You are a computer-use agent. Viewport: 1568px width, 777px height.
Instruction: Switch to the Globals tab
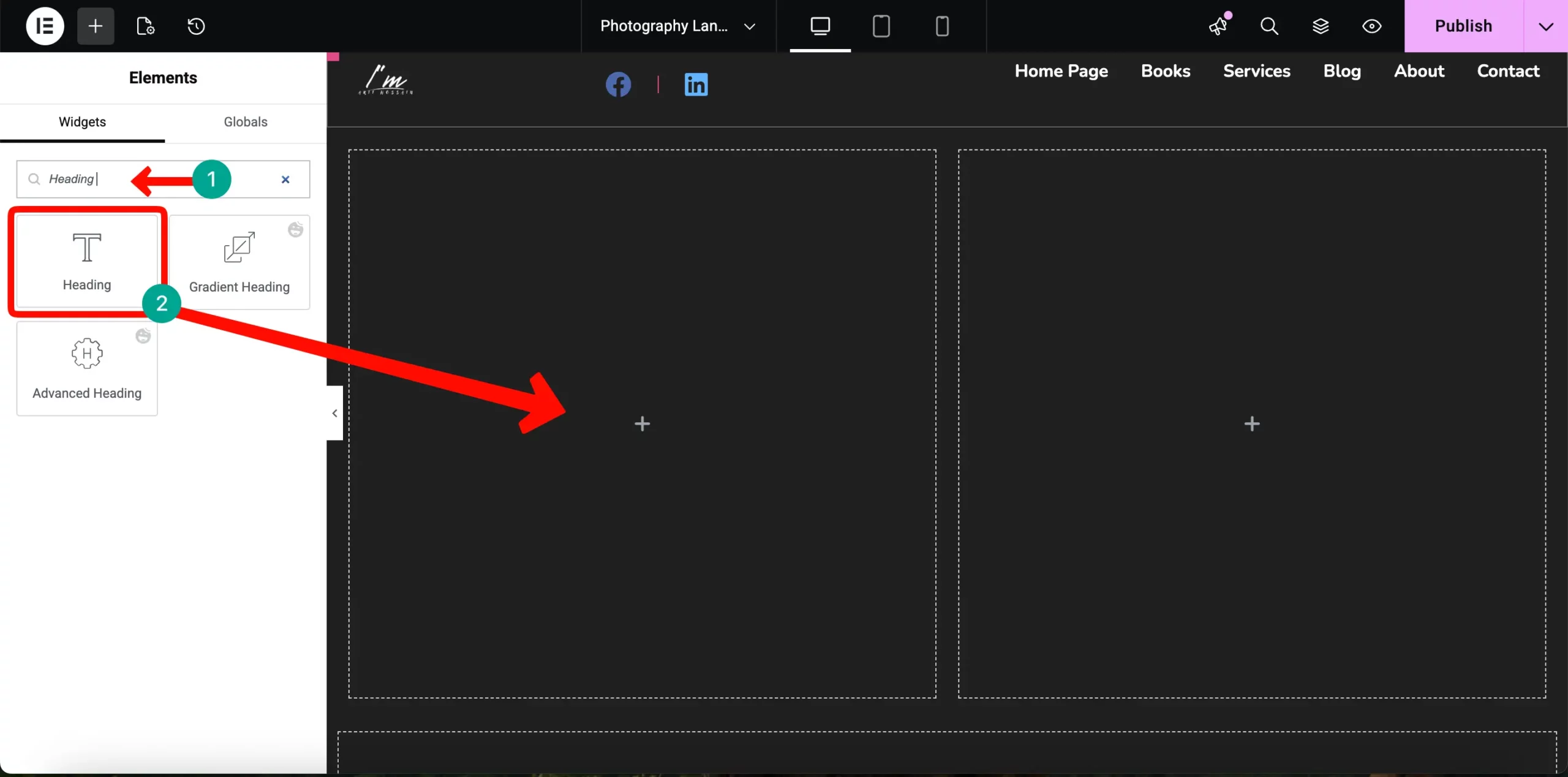245,122
